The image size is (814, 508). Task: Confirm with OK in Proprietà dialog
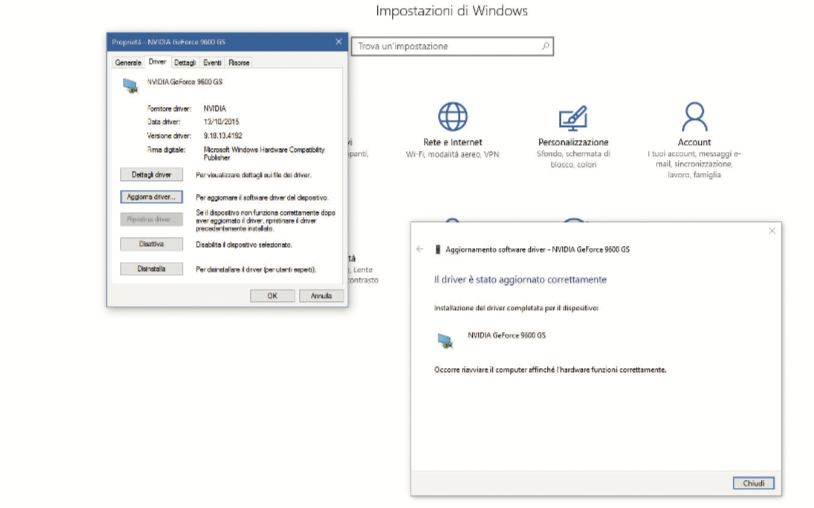pyautogui.click(x=272, y=296)
